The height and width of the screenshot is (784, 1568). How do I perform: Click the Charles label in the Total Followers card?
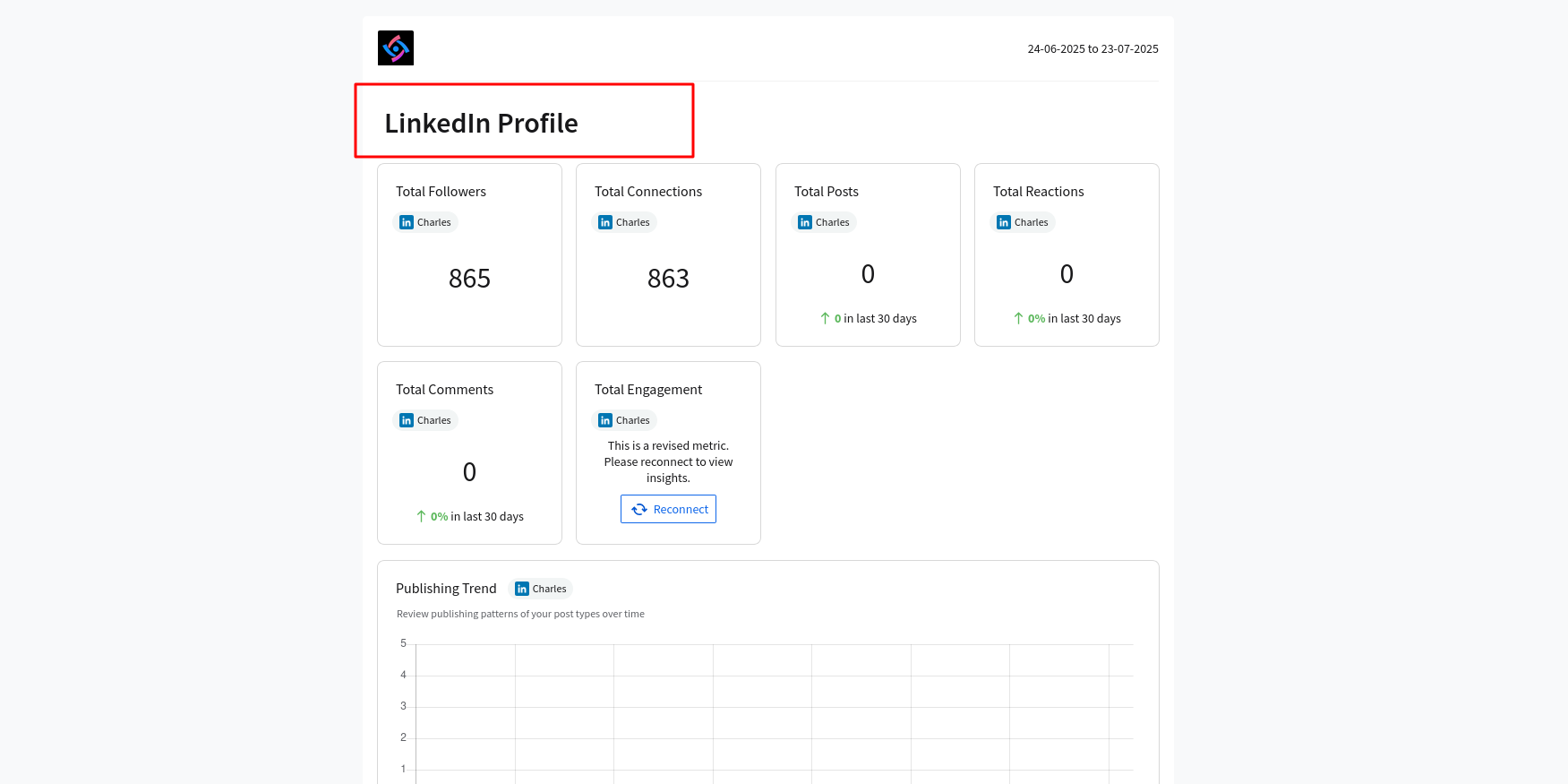[x=434, y=222]
